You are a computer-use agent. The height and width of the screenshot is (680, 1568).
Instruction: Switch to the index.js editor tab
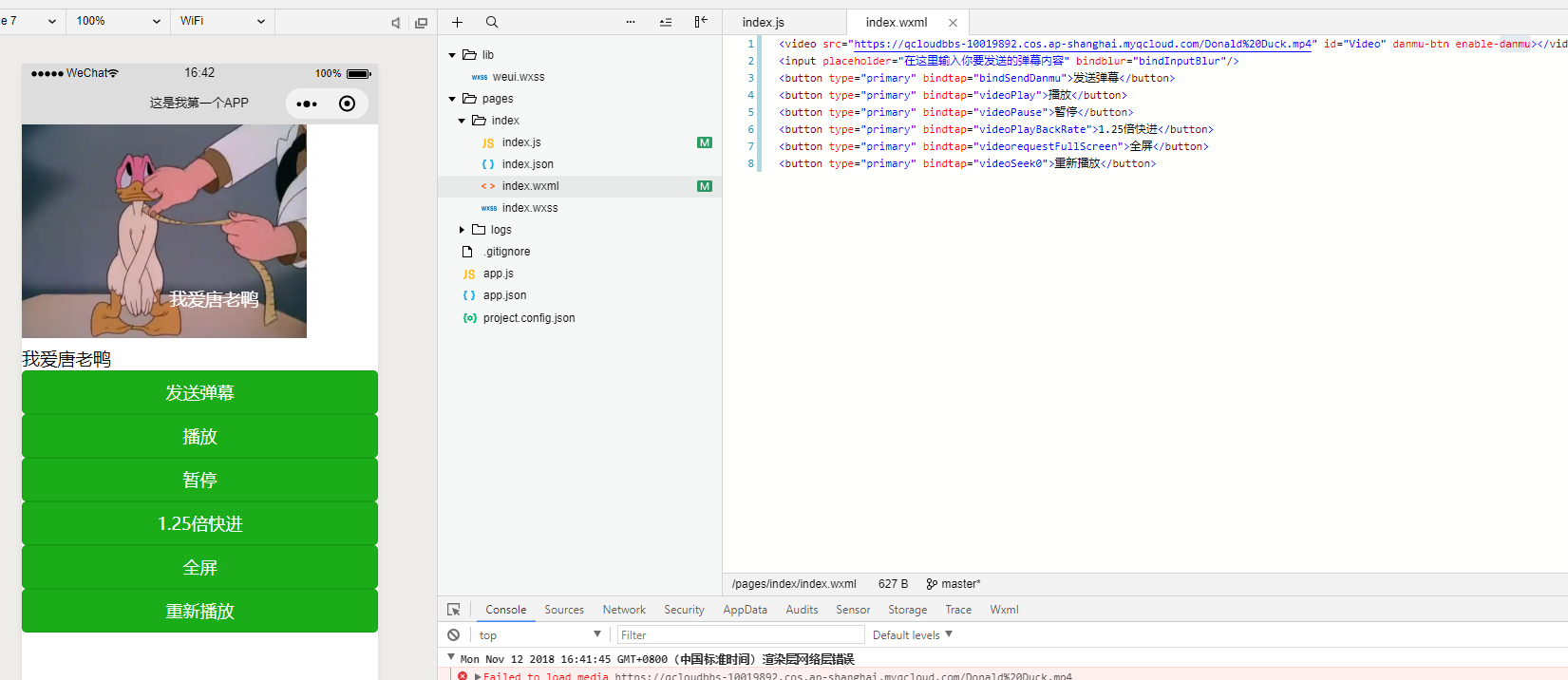coord(764,23)
